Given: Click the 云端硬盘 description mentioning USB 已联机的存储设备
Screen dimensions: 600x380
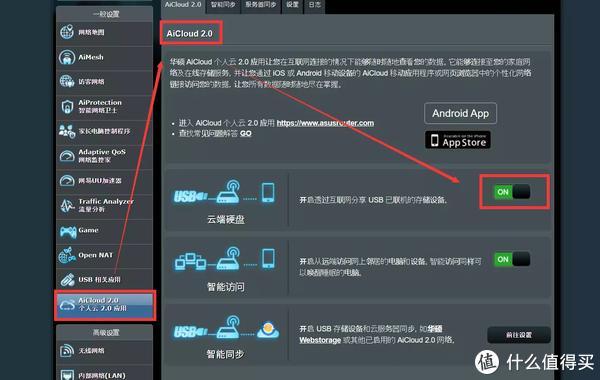Looking at the screenshot, I should (x=373, y=200).
